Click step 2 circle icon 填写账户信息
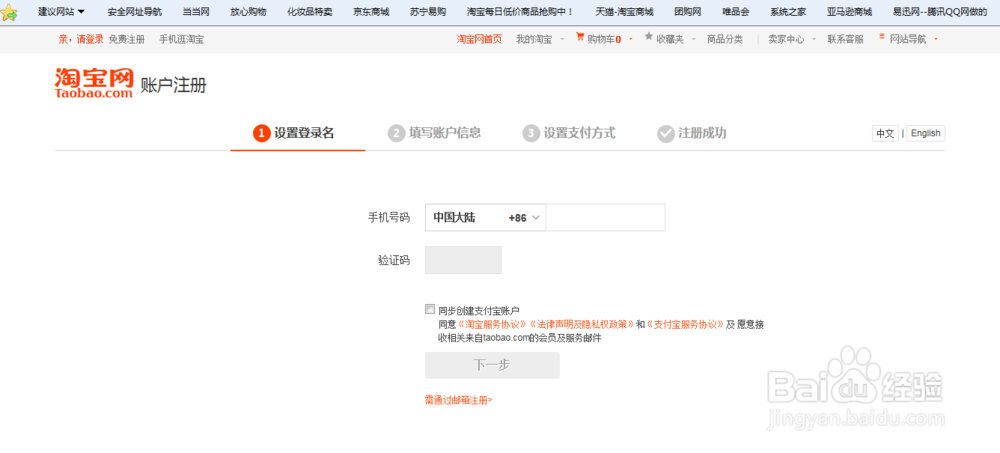 tap(397, 133)
